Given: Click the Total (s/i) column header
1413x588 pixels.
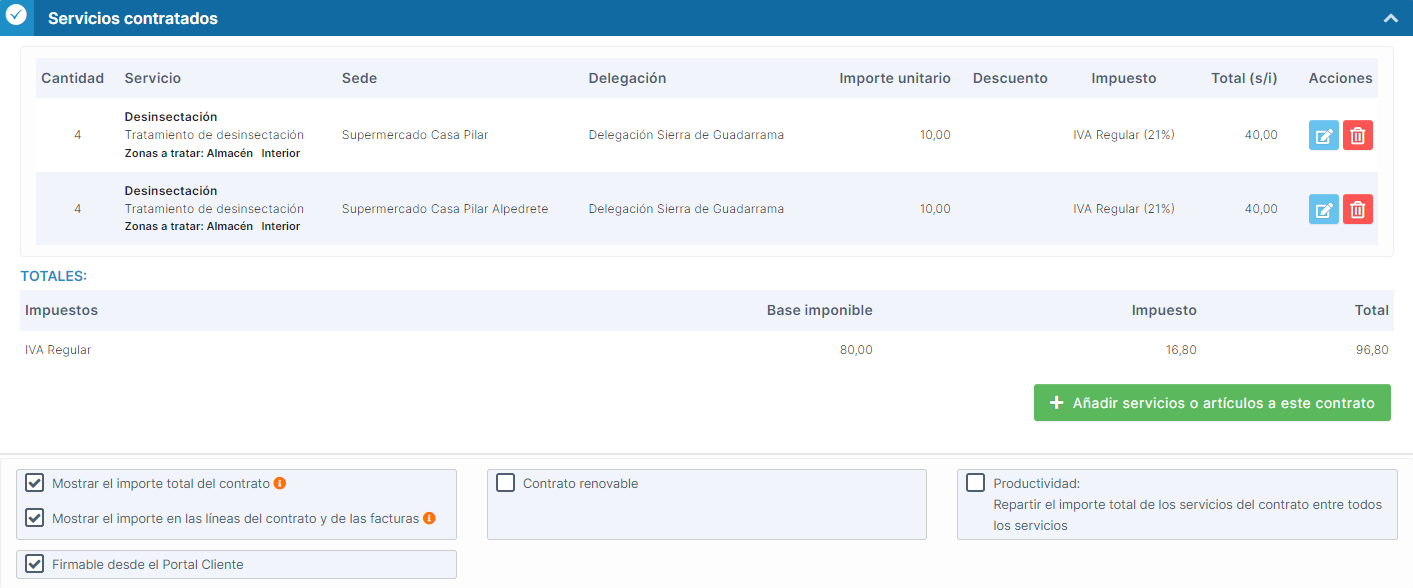Looking at the screenshot, I should 1244,78.
